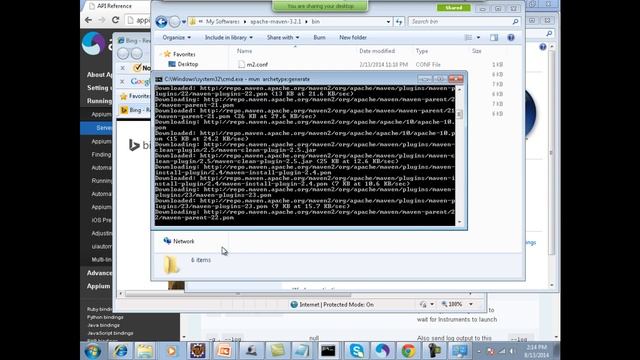
Task: Click the apache-maven-3.2.1 breadcrumb
Action: pyautogui.click(x=276, y=22)
